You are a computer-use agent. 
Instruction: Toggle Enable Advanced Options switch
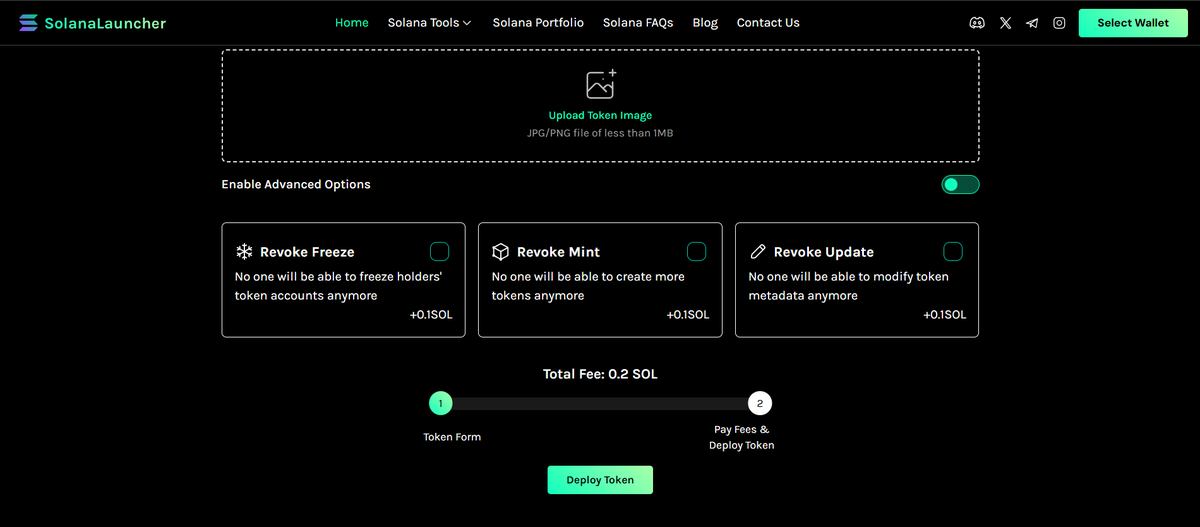(960, 184)
